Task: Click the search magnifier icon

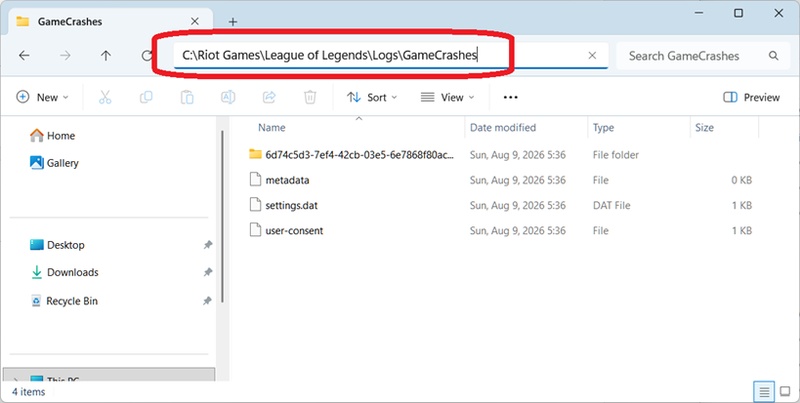Action: click(773, 56)
